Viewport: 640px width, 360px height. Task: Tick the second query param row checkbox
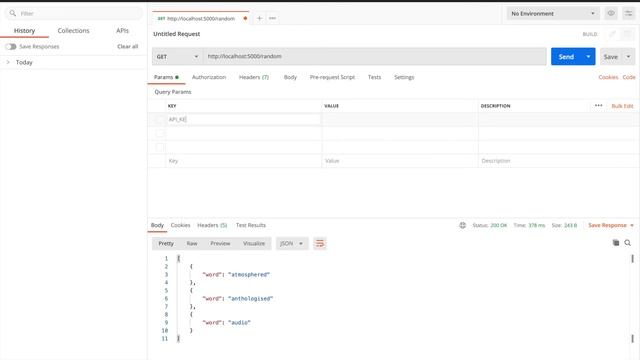160,133
